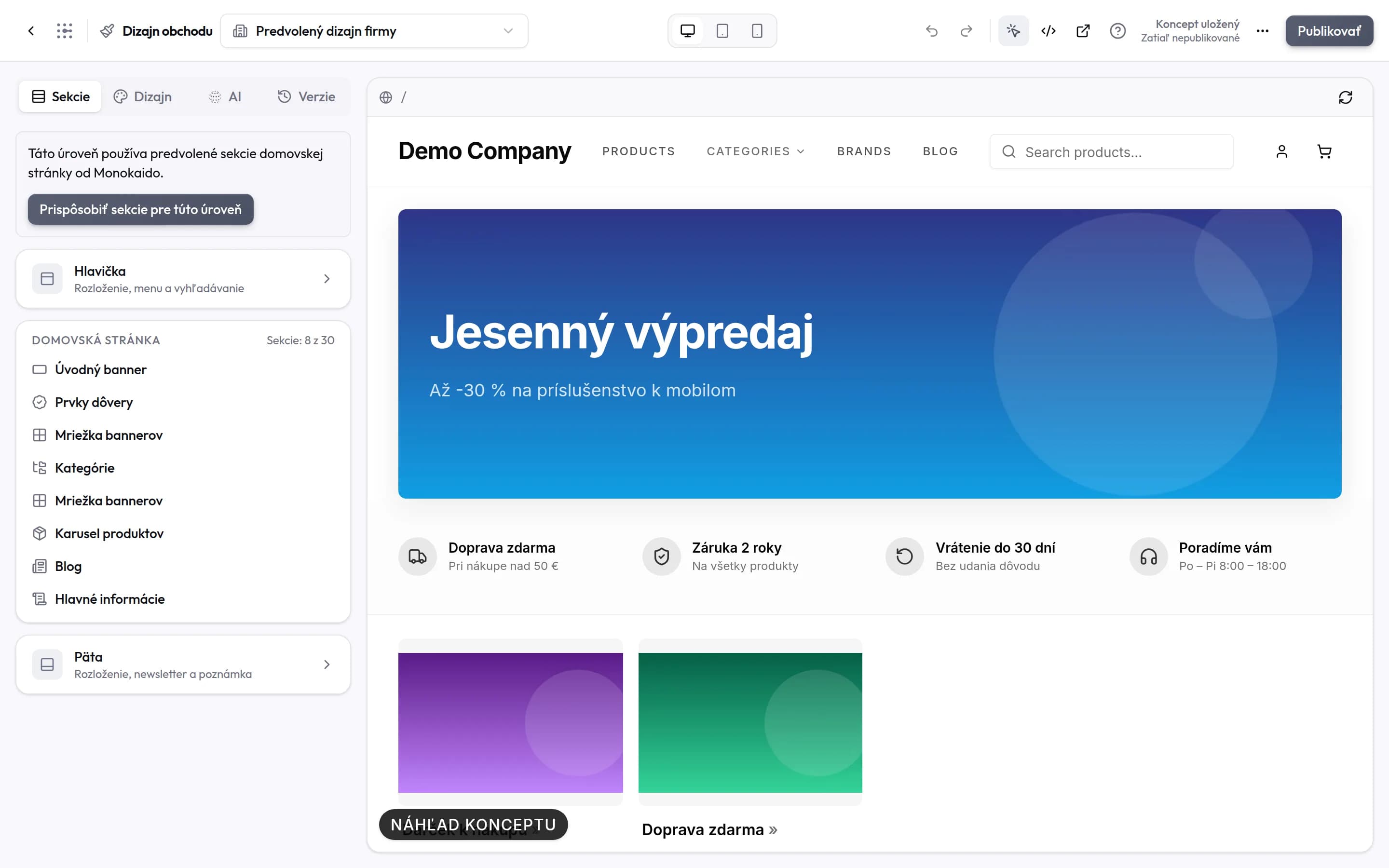The image size is (1389, 868).
Task: Click Prispôsobiť sekcie pre túto úroveň
Action: 141,210
